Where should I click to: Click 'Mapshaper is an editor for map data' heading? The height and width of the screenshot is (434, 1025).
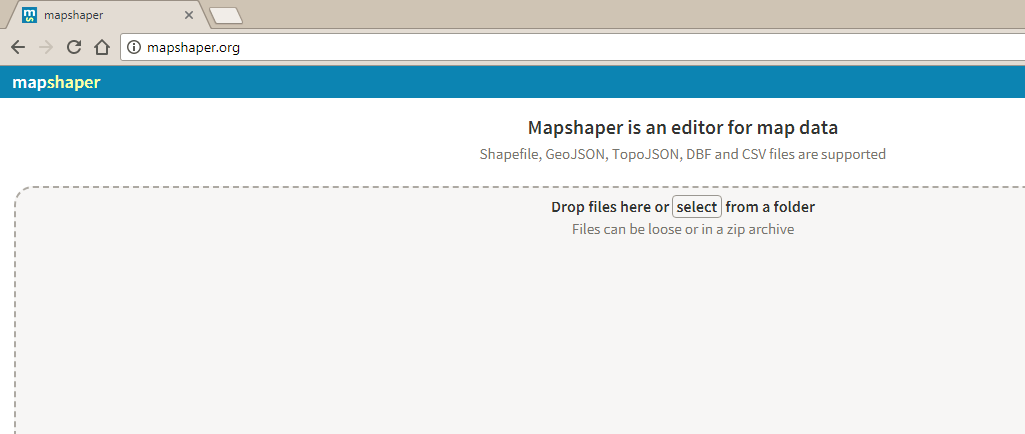point(683,127)
